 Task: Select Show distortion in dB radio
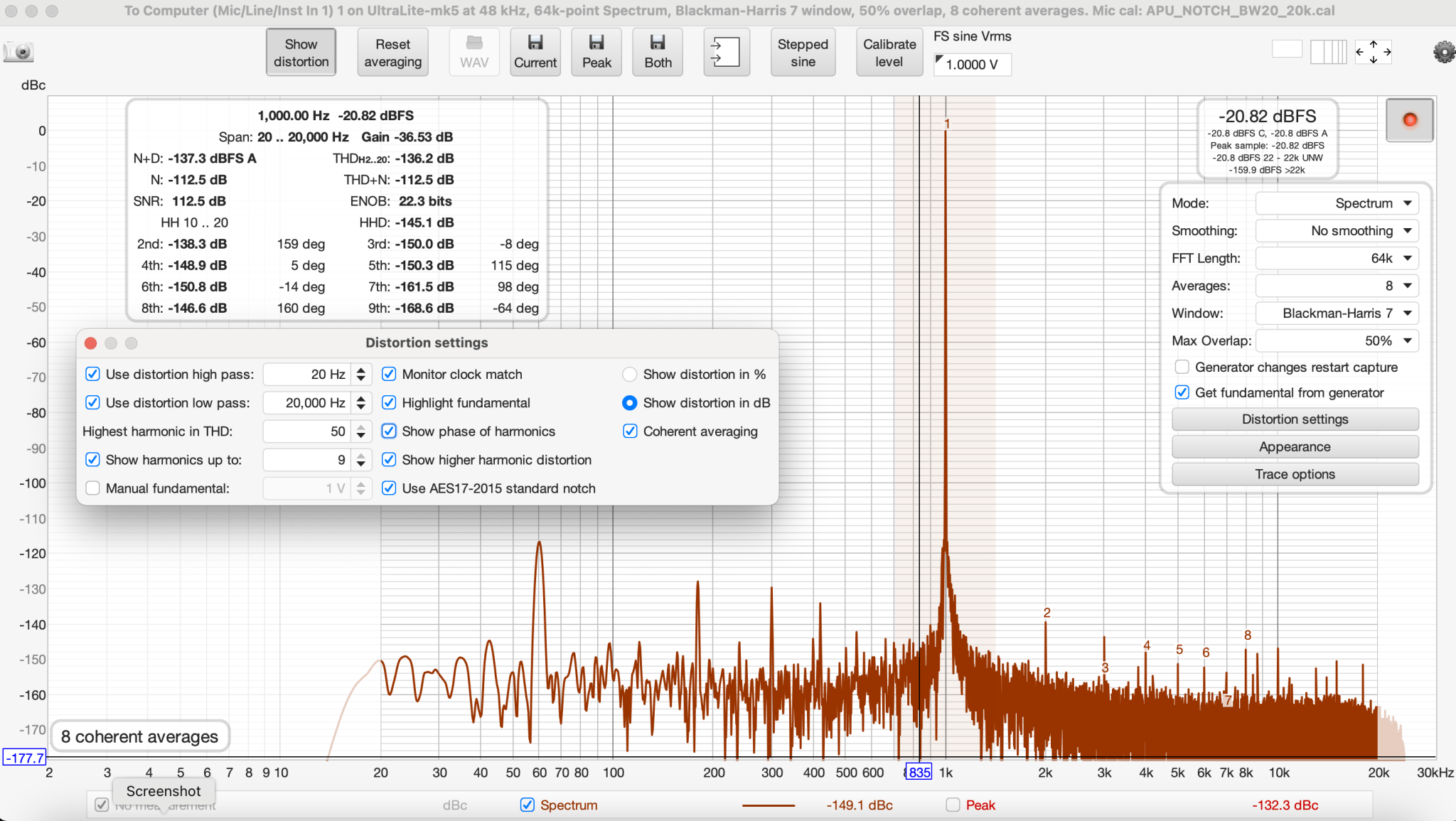[x=629, y=403]
